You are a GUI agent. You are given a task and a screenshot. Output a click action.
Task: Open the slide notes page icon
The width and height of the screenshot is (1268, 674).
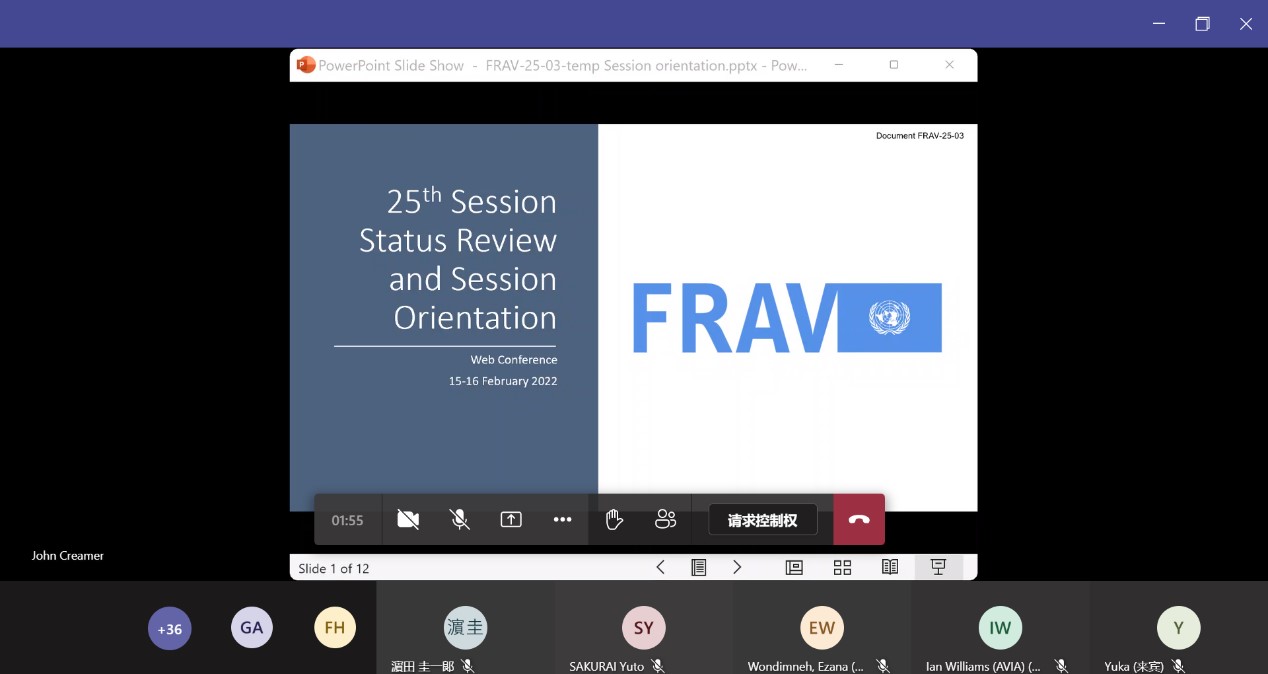(x=699, y=568)
